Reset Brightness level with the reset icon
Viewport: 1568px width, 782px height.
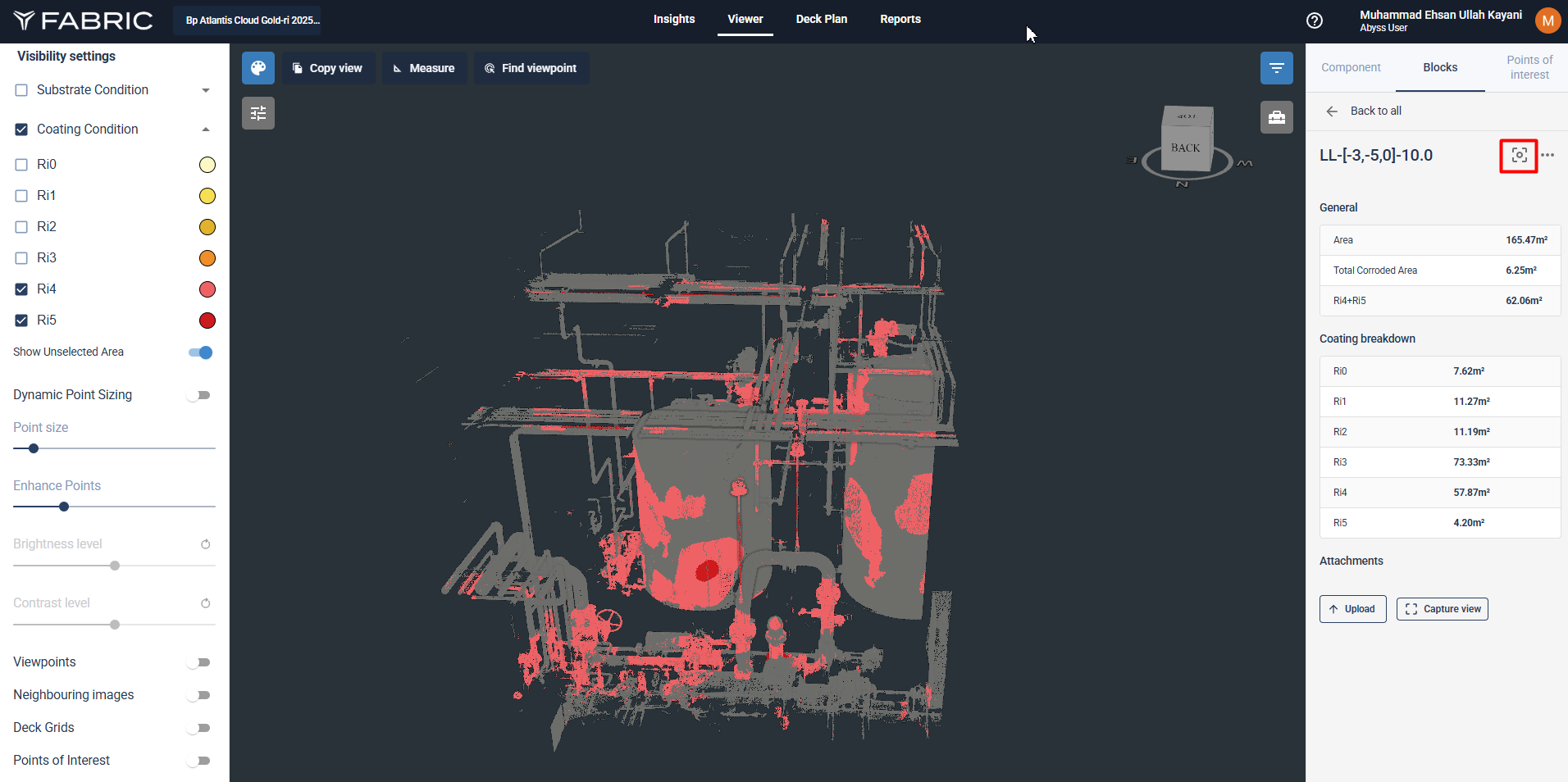(206, 544)
